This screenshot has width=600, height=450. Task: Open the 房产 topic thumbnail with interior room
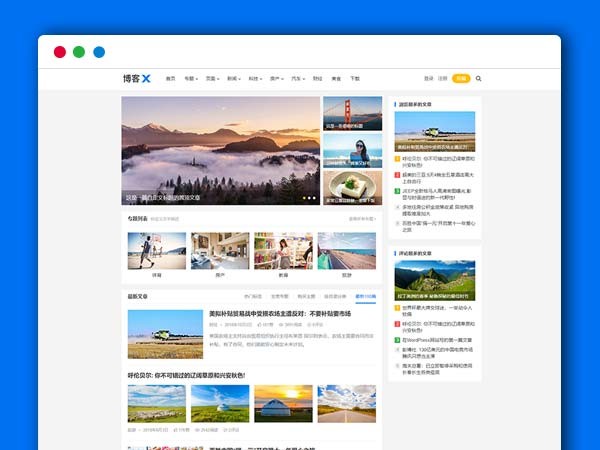pyautogui.click(x=220, y=251)
